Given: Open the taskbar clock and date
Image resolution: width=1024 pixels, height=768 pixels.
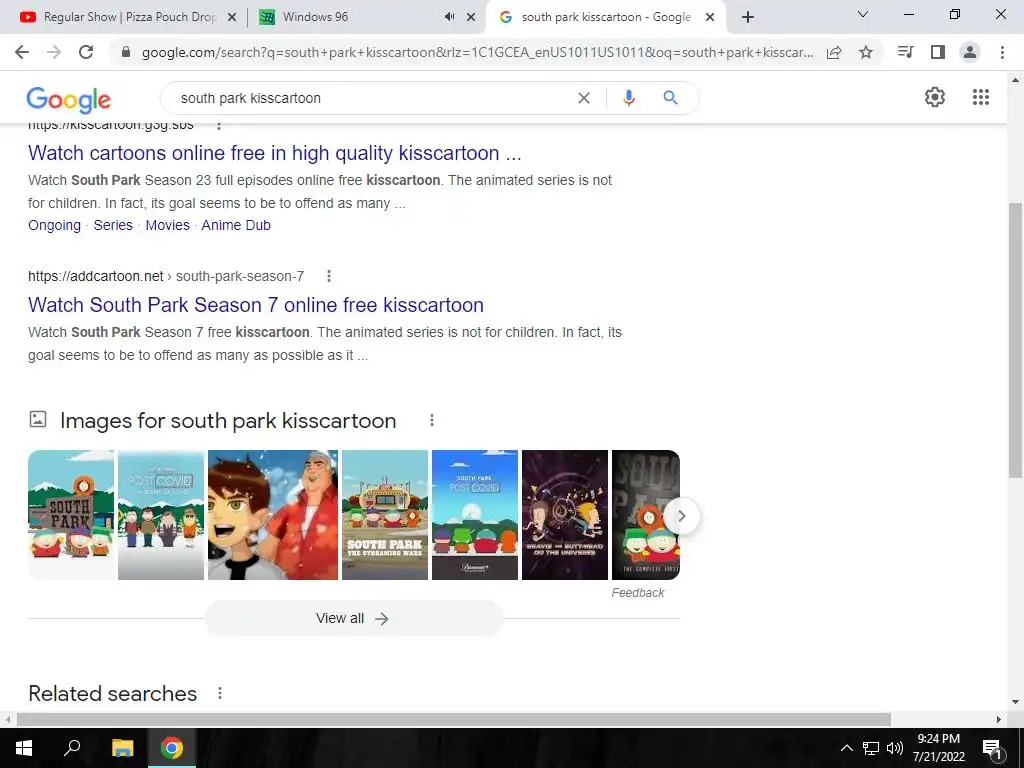Looking at the screenshot, I should tap(938, 748).
